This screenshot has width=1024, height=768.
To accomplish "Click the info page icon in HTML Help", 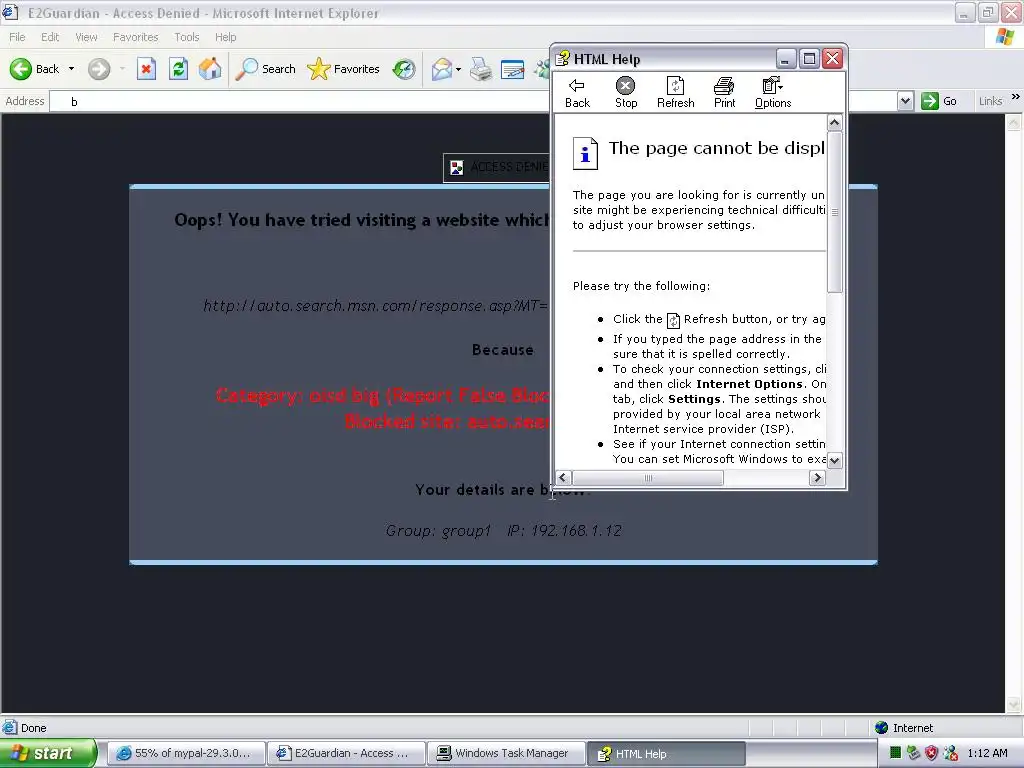I will click(585, 153).
